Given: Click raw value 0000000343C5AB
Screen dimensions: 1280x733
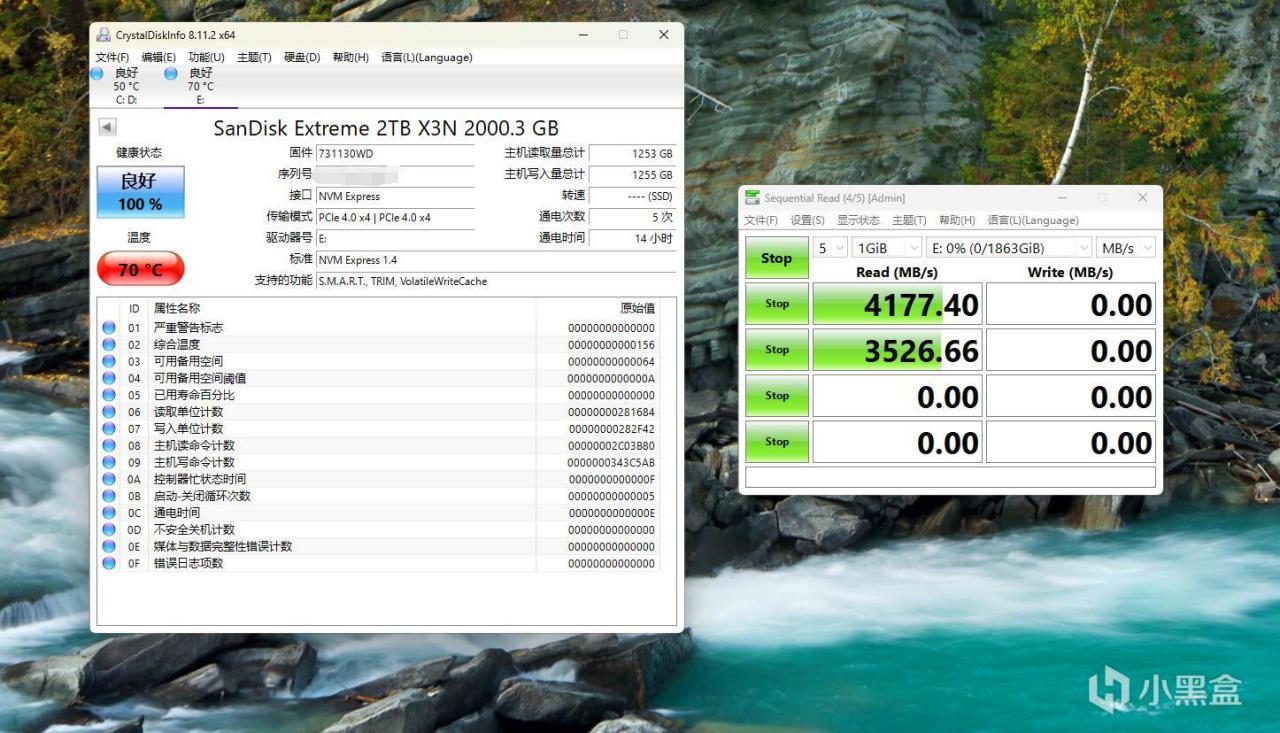Looking at the screenshot, I should point(611,462).
